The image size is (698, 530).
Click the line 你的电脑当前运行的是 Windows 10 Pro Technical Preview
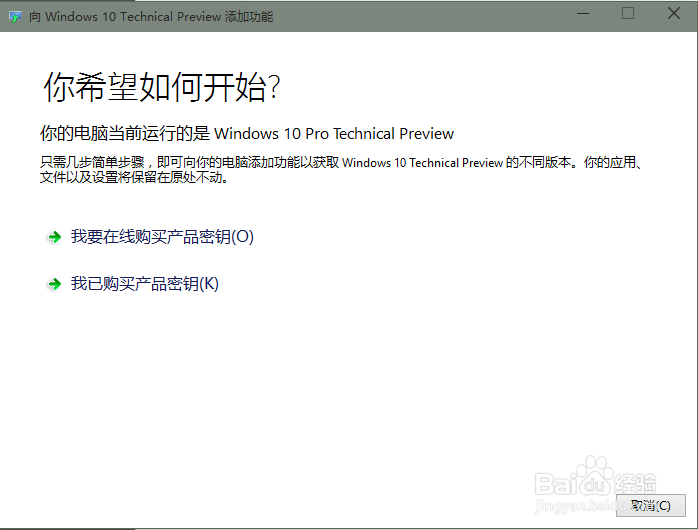point(247,134)
